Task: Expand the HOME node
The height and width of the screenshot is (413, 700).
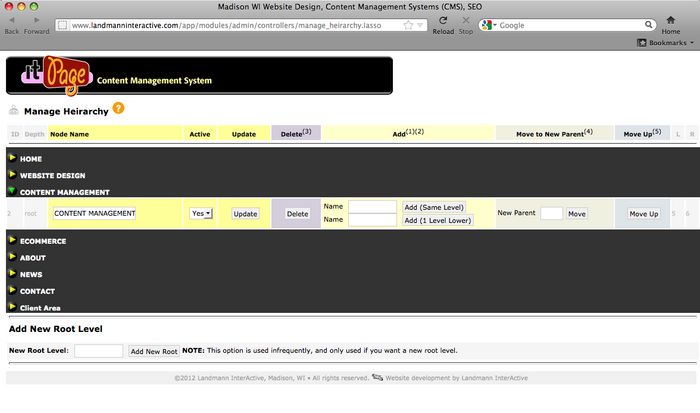Action: (x=12, y=158)
